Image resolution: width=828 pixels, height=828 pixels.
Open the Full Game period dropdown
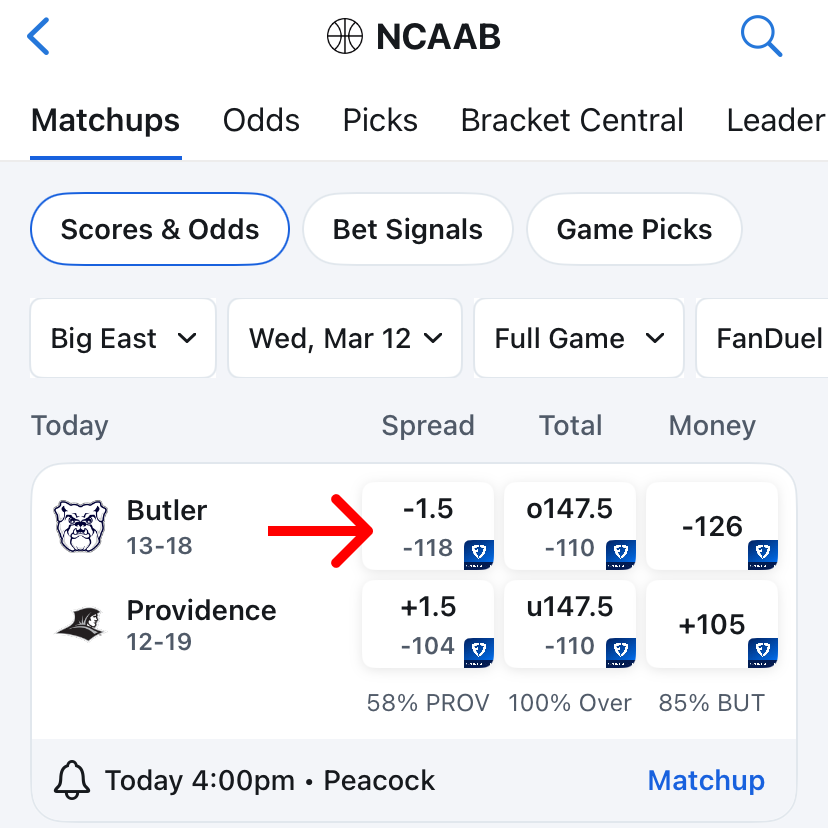point(579,338)
